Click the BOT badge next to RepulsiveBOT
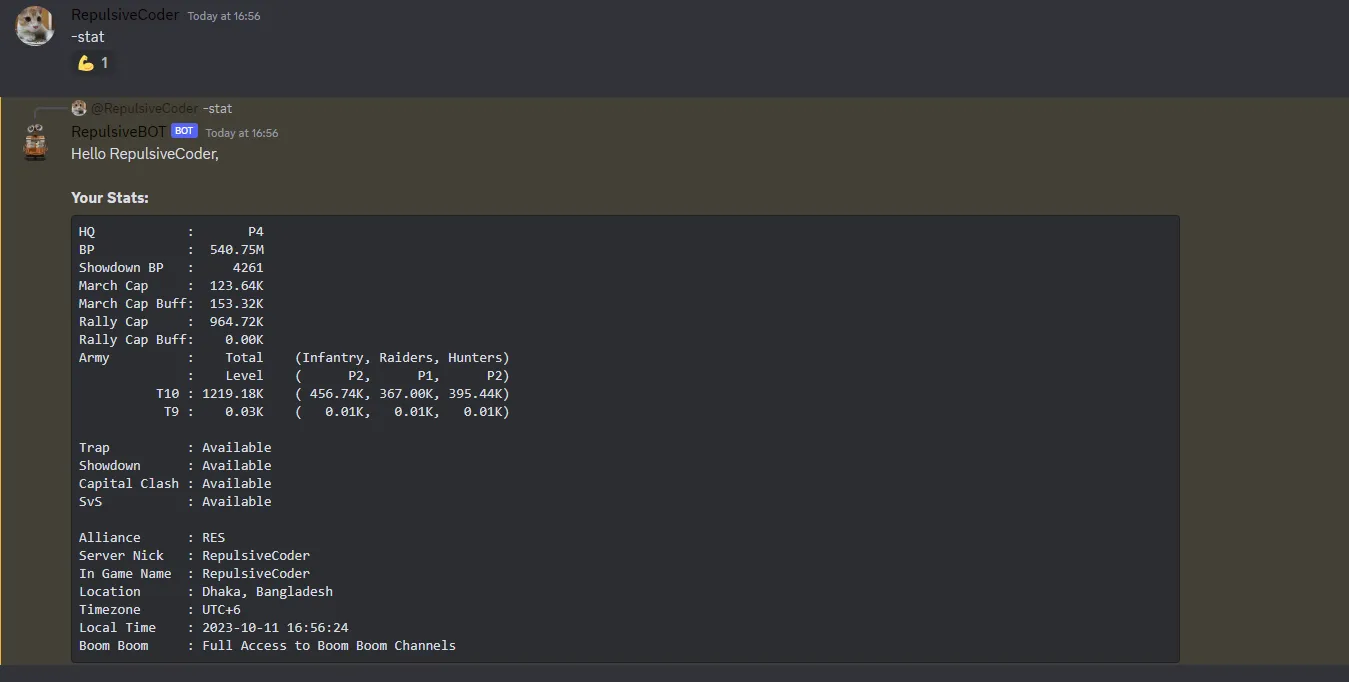The height and width of the screenshot is (682, 1349). 184,131
